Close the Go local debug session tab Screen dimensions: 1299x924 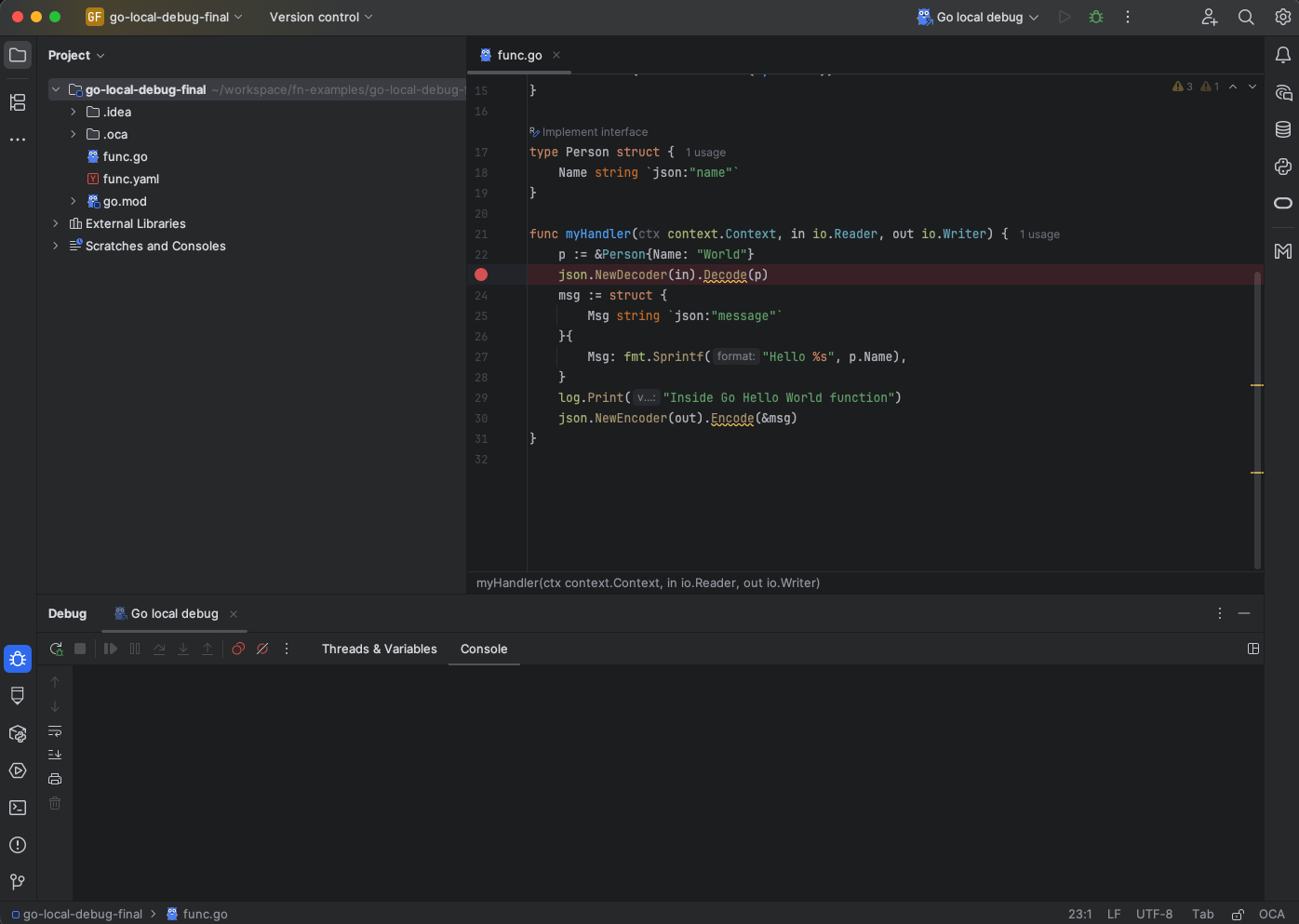click(234, 613)
